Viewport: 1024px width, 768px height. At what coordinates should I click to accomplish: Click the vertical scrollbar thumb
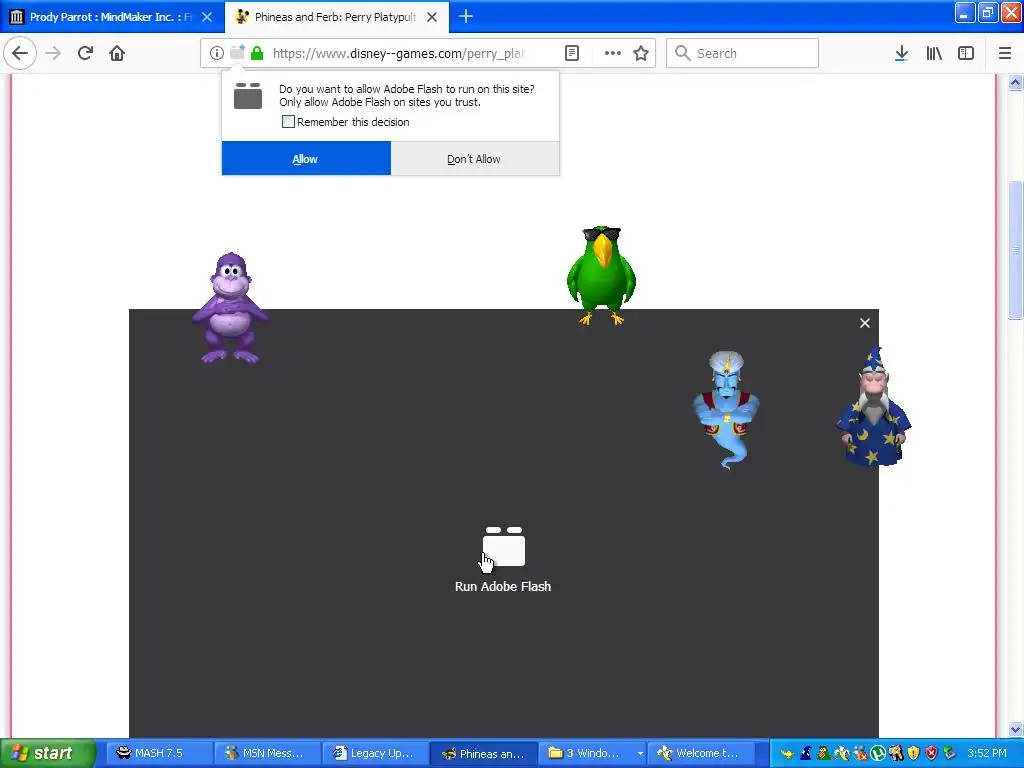click(x=1016, y=249)
